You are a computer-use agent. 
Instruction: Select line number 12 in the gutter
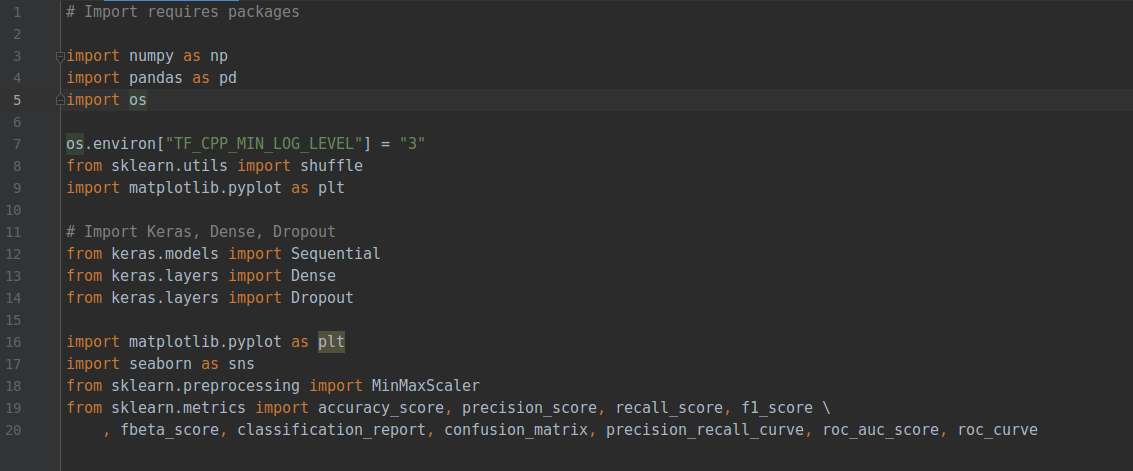pos(15,254)
